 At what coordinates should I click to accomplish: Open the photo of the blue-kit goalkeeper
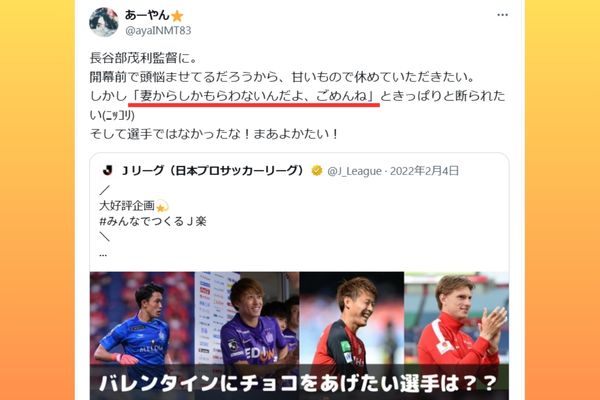[142, 318]
